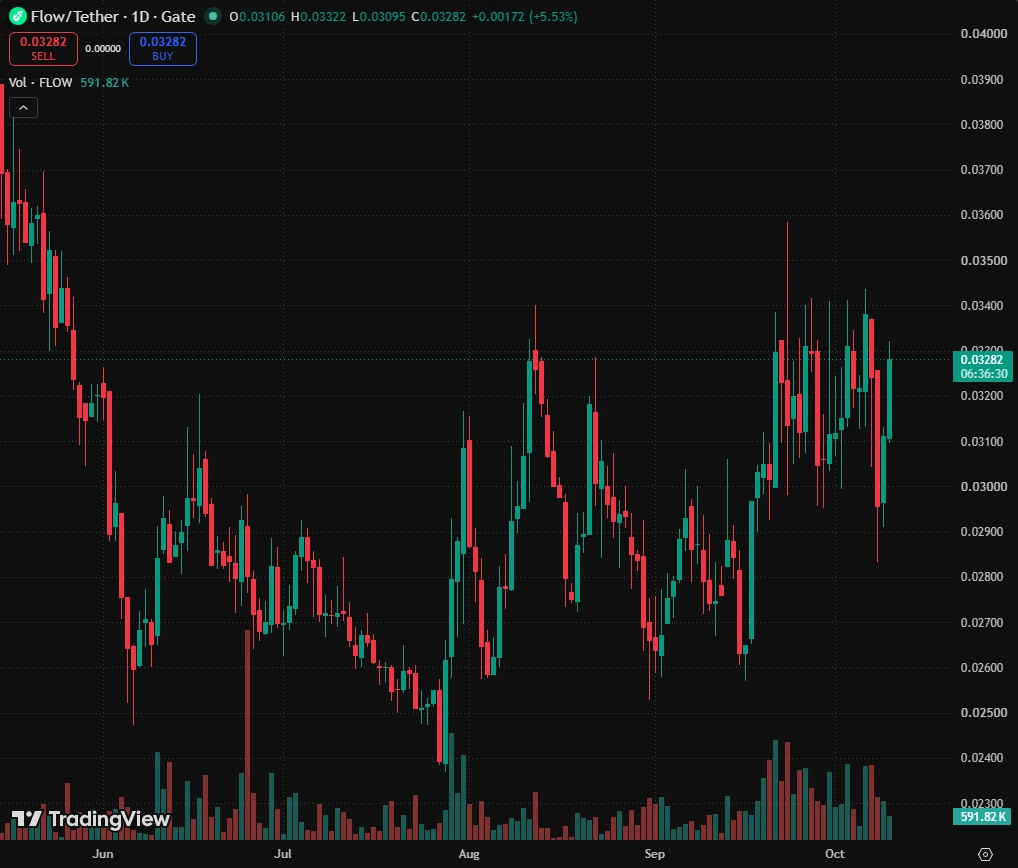
Task: Click the 0.03600 price axis label
Action: click(984, 215)
